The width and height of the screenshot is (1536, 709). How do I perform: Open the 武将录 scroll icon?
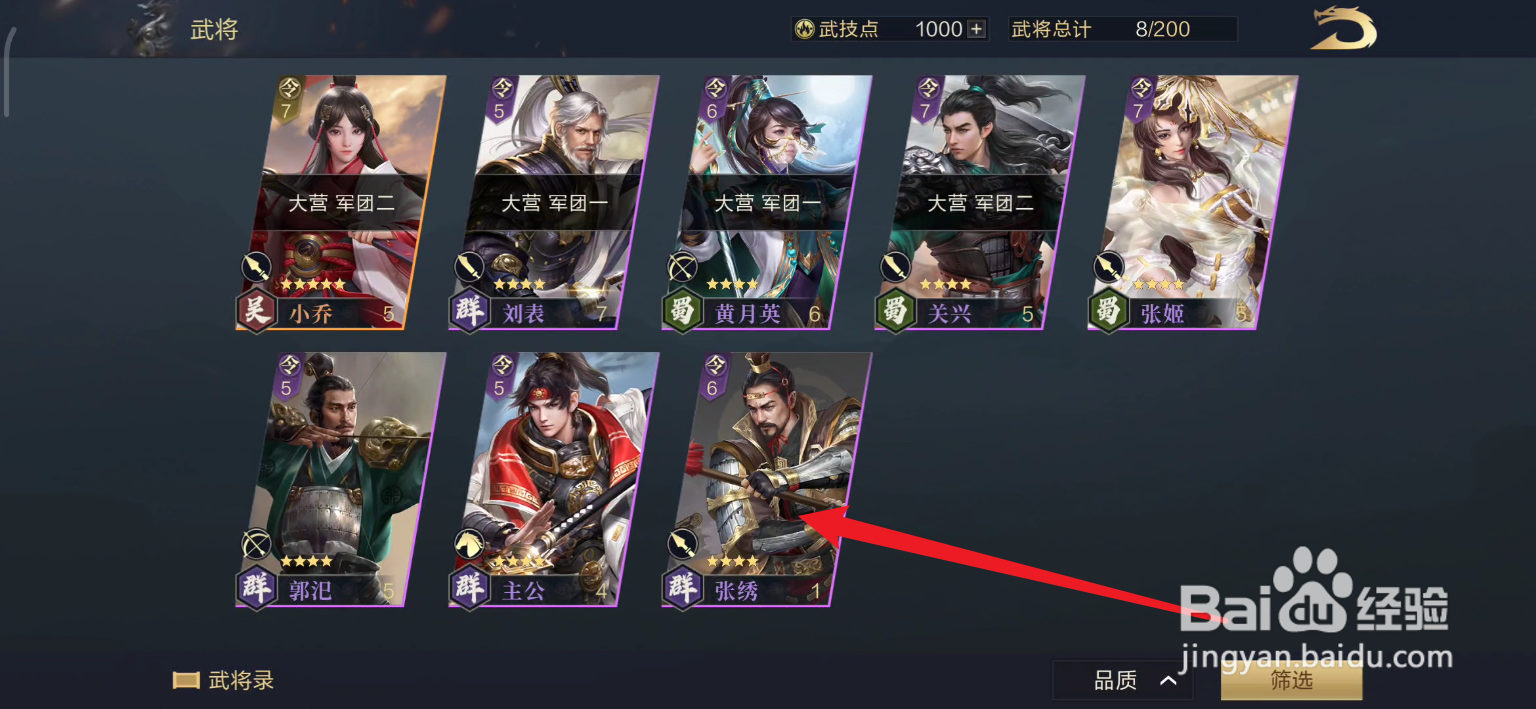187,681
